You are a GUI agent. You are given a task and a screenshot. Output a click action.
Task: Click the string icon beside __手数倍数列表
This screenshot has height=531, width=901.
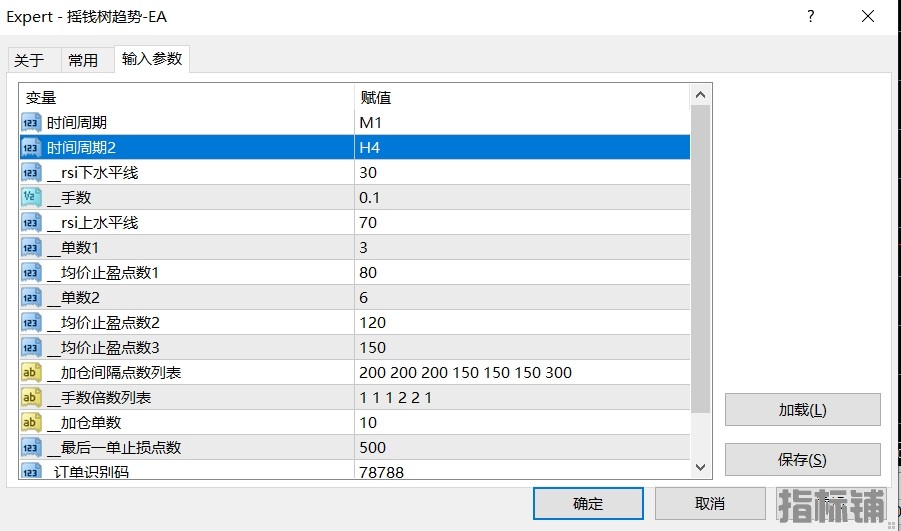pos(31,398)
